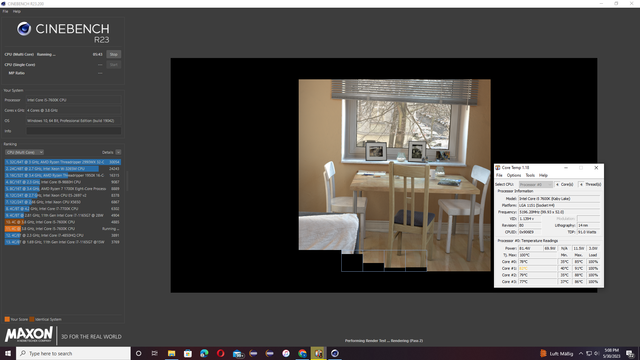Viewport: 640px width, 360px height.
Task: Open the Options menu in Core Temp
Action: pyautogui.click(x=513, y=175)
